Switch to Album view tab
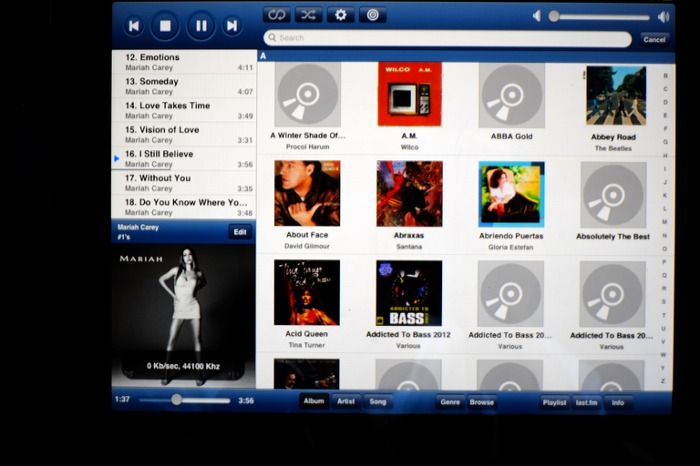The width and height of the screenshot is (700, 466). tap(314, 401)
